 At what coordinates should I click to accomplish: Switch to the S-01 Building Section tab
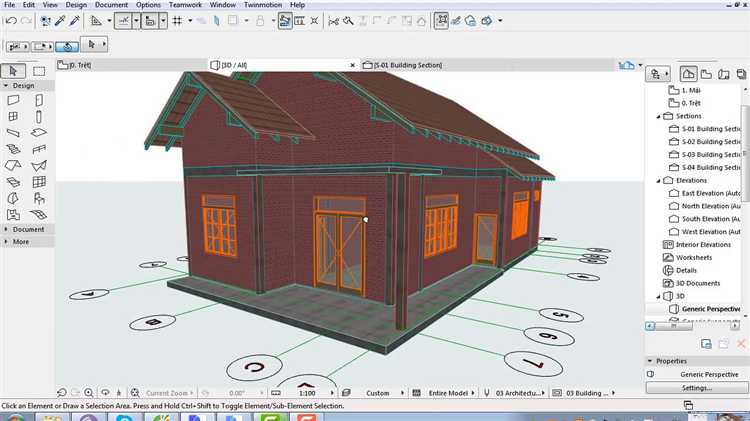[488, 65]
